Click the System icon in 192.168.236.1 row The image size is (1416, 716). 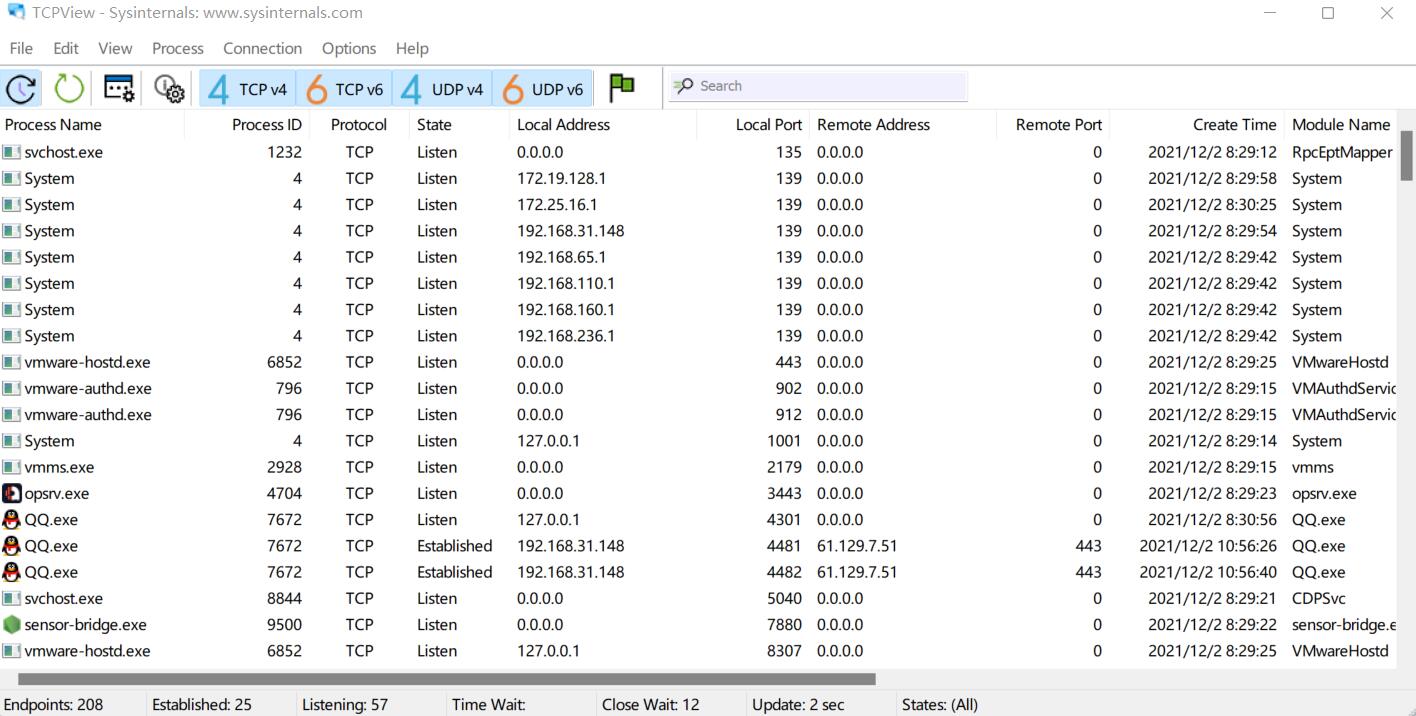[11, 336]
